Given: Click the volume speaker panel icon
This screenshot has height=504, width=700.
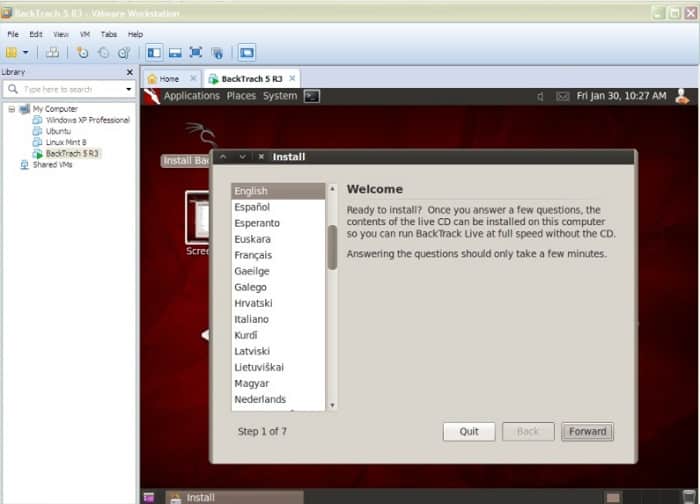Looking at the screenshot, I should (541, 96).
